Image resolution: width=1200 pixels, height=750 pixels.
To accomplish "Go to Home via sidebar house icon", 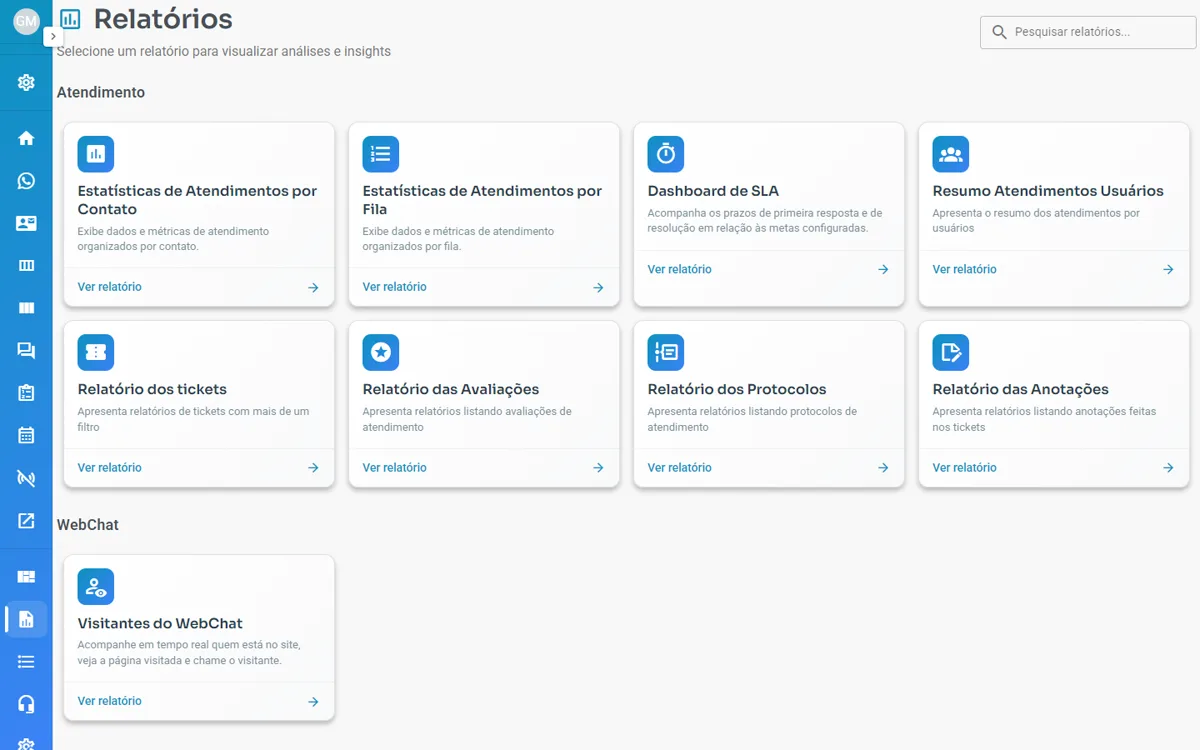I will point(26,138).
